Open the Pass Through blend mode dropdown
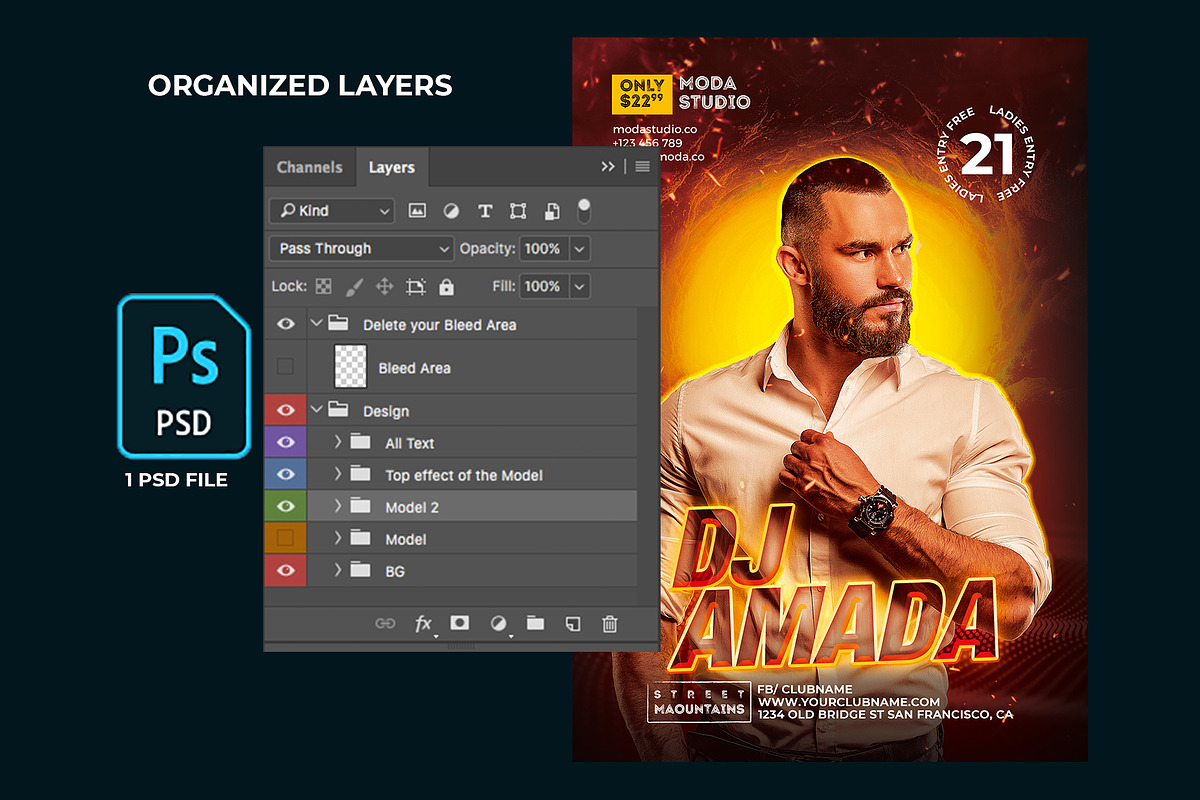This screenshot has width=1200, height=800. (361, 248)
